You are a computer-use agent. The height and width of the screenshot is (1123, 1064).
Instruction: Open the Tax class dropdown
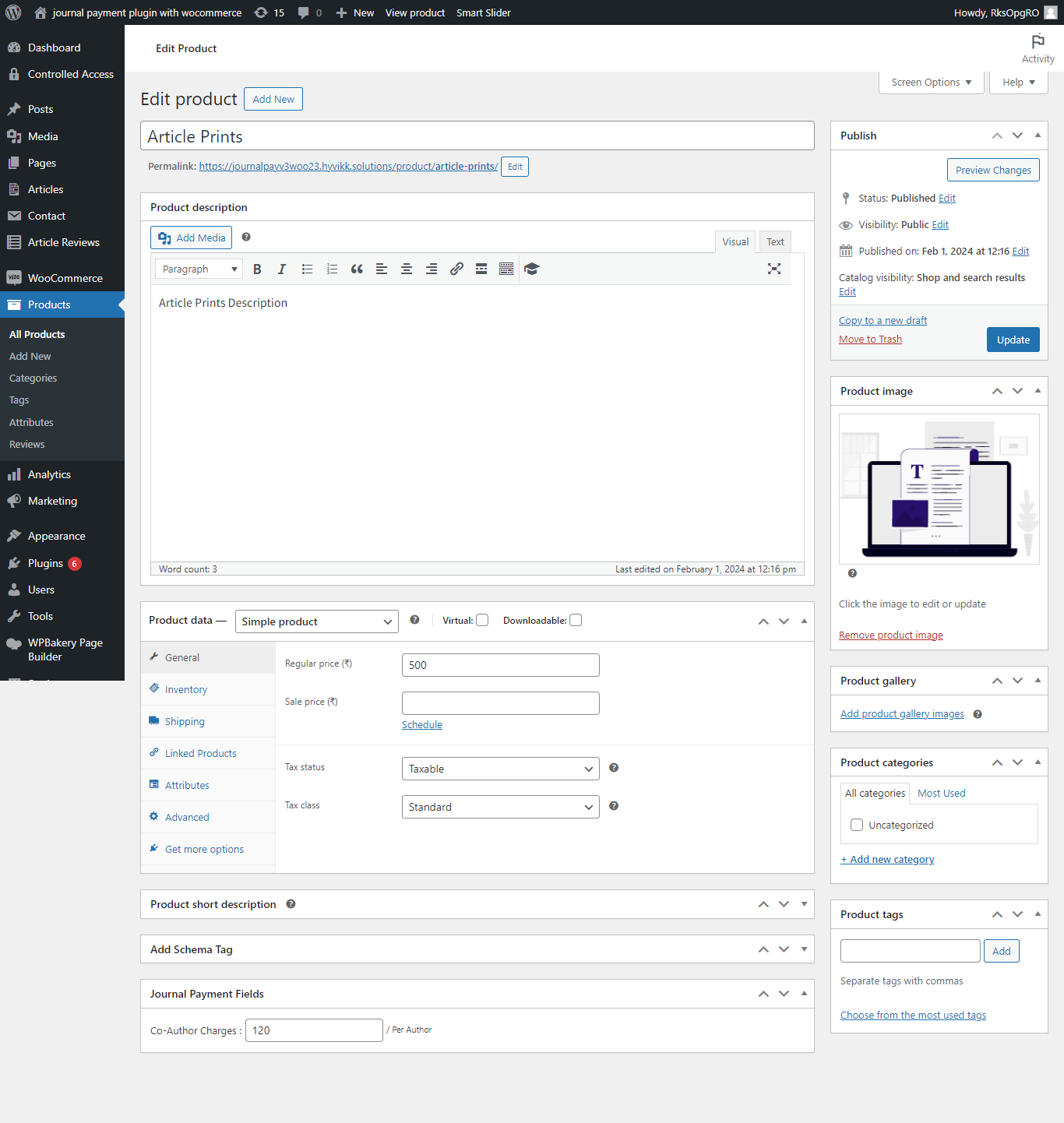(x=500, y=807)
